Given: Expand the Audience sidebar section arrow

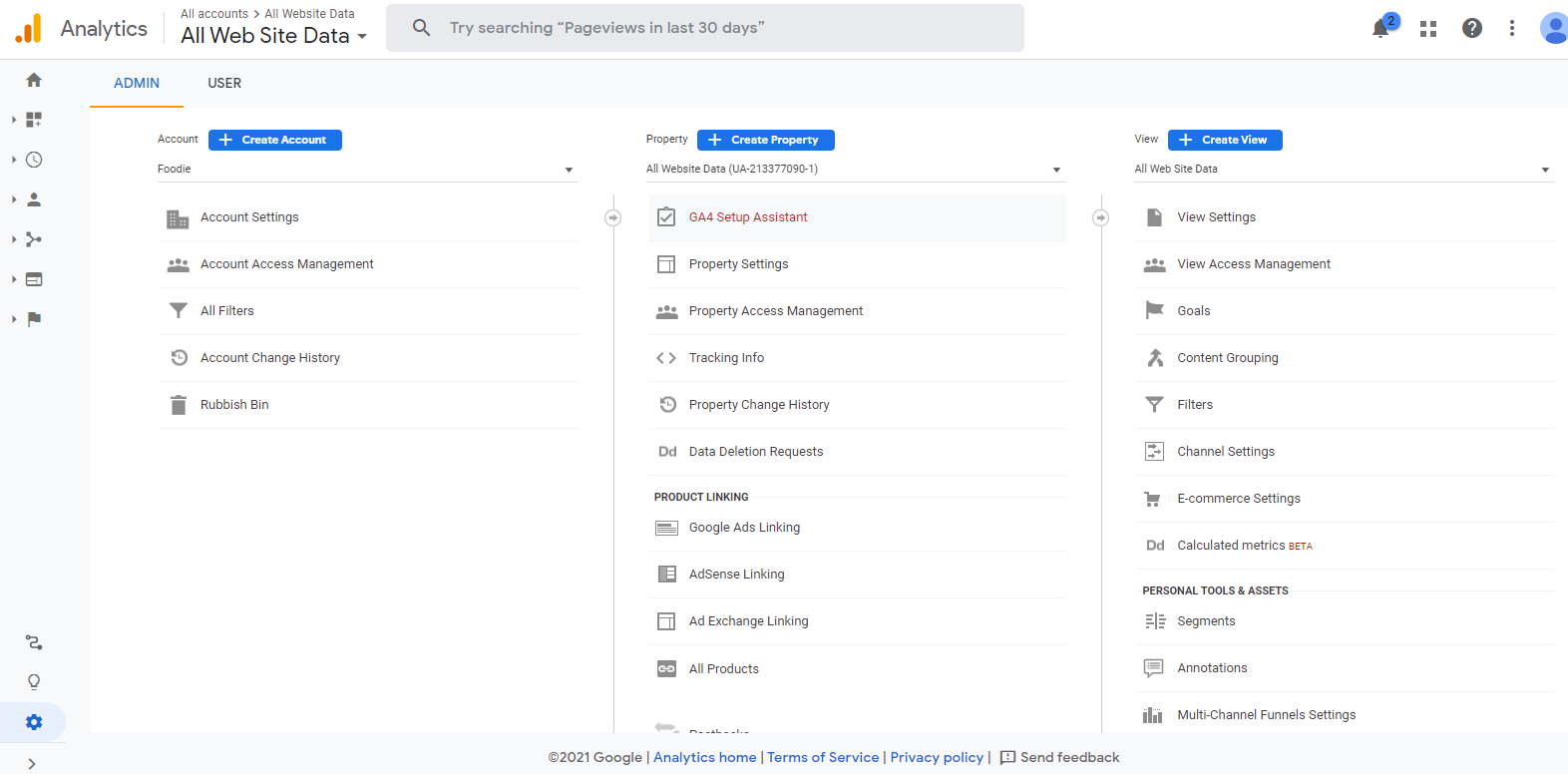Looking at the screenshot, I should point(14,199).
